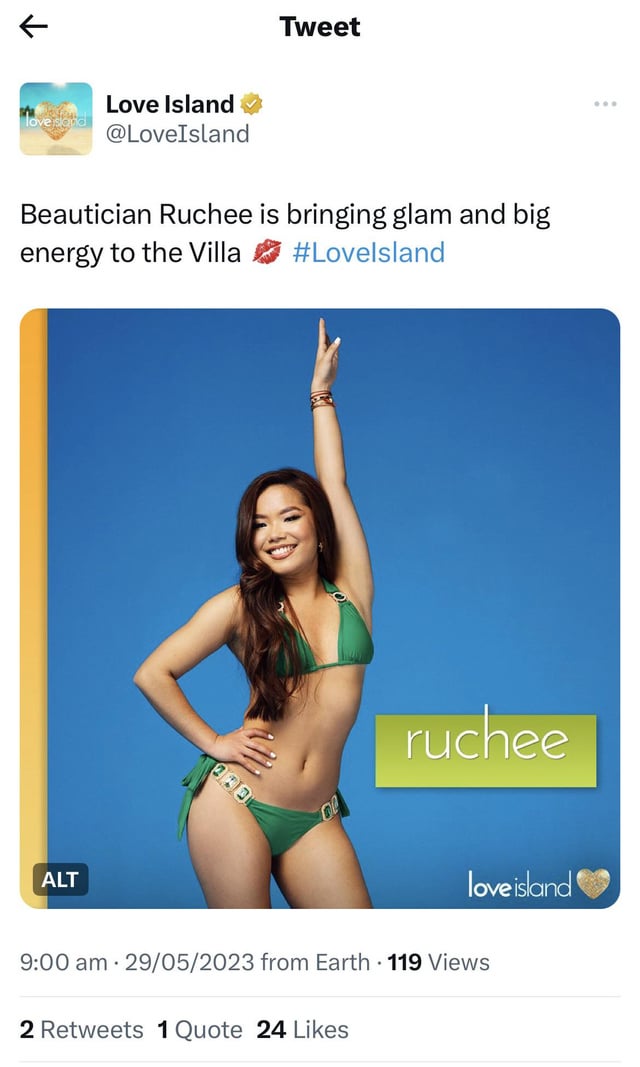Viewport: 640px width, 1067px height.
Task: Click the 119 Views counter
Action: tap(439, 962)
